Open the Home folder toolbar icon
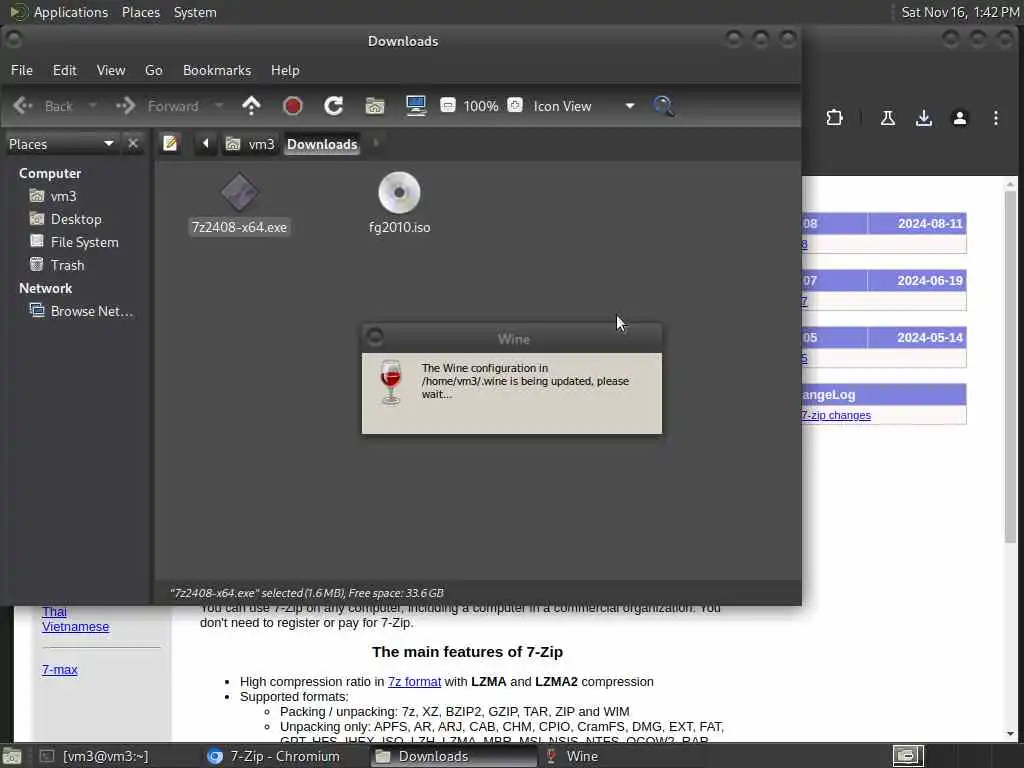 pyautogui.click(x=375, y=106)
